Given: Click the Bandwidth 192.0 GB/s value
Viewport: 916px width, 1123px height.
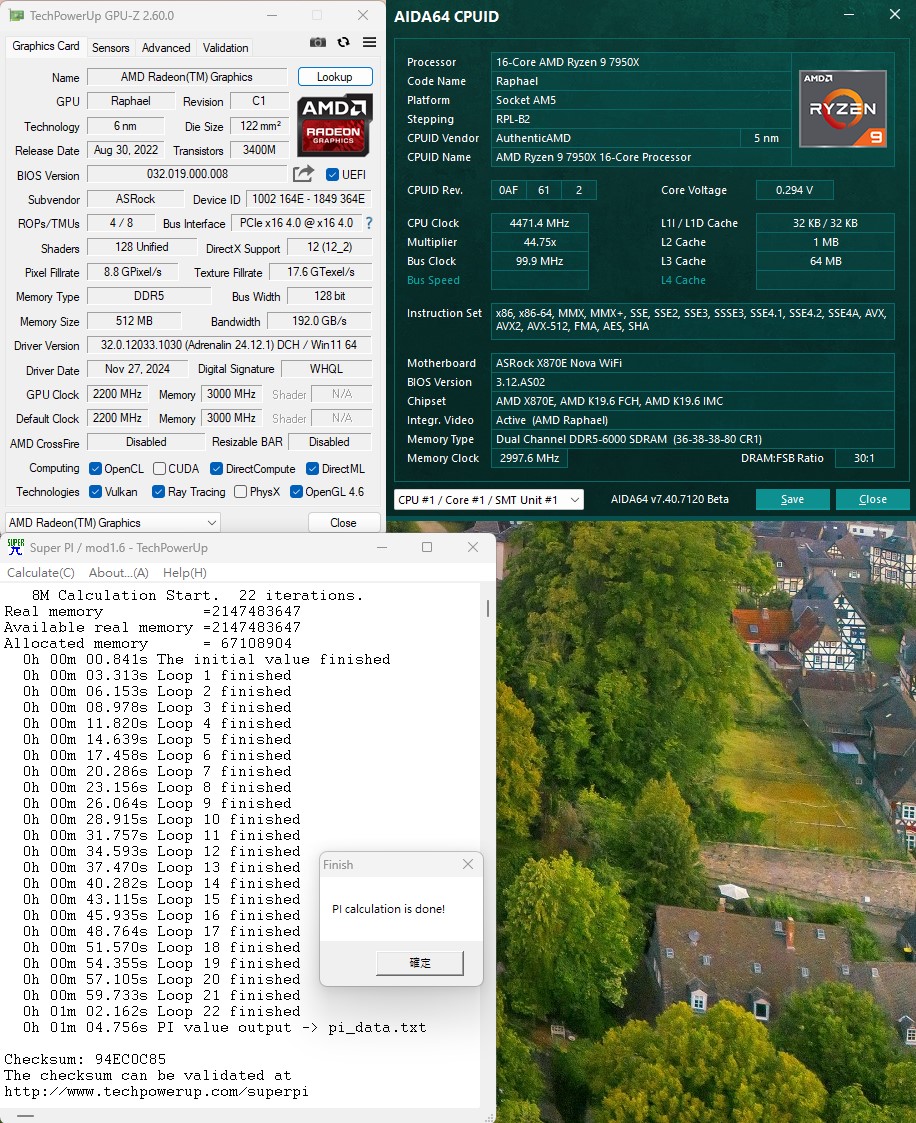Looking at the screenshot, I should (x=319, y=321).
